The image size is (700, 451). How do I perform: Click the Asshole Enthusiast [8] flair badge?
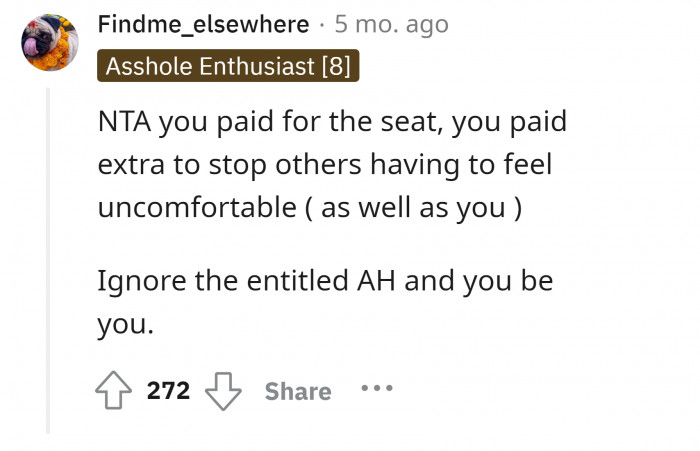tap(228, 67)
